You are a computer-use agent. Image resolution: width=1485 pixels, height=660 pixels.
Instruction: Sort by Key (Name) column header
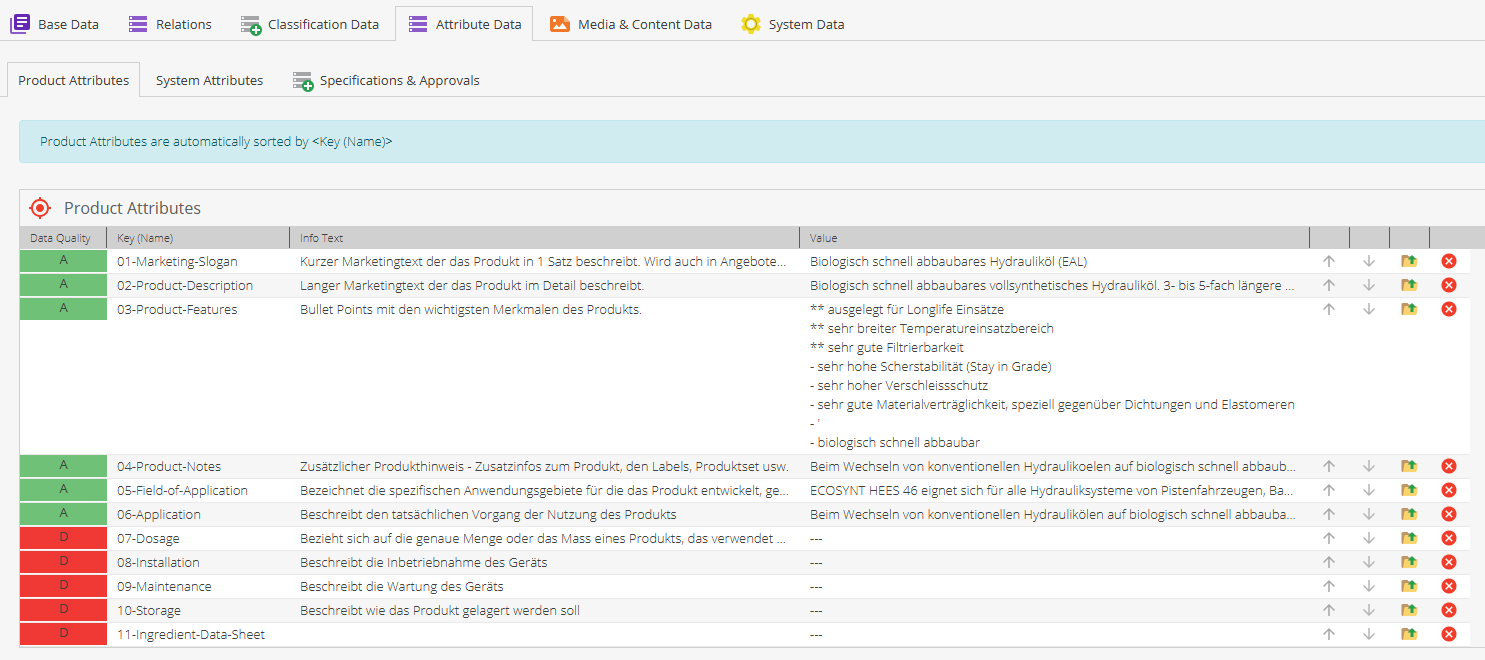tap(145, 238)
